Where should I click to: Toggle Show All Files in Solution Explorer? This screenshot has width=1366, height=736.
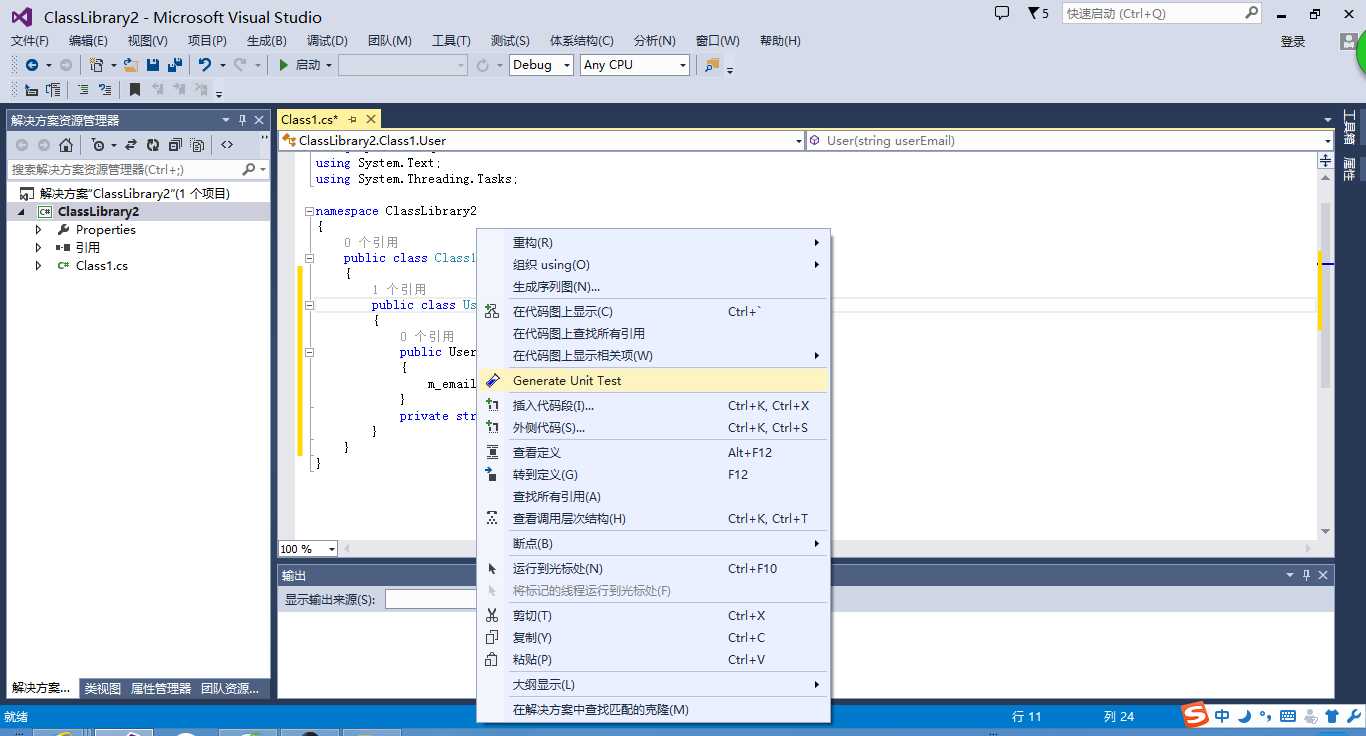(x=197, y=145)
